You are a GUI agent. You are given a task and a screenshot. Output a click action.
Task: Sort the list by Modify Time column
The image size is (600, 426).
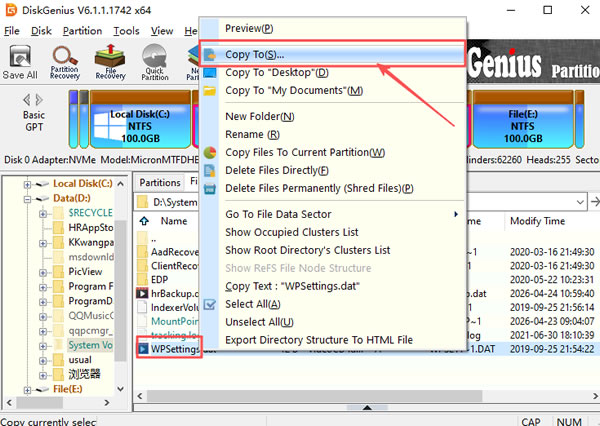[539, 221]
